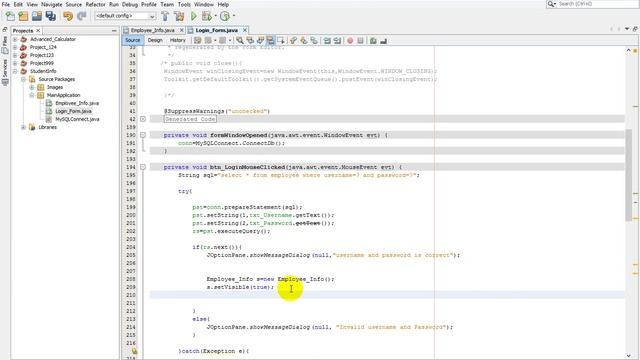640x360 pixels.
Task: Select Employee_Info.java in project tree
Action: click(77, 103)
